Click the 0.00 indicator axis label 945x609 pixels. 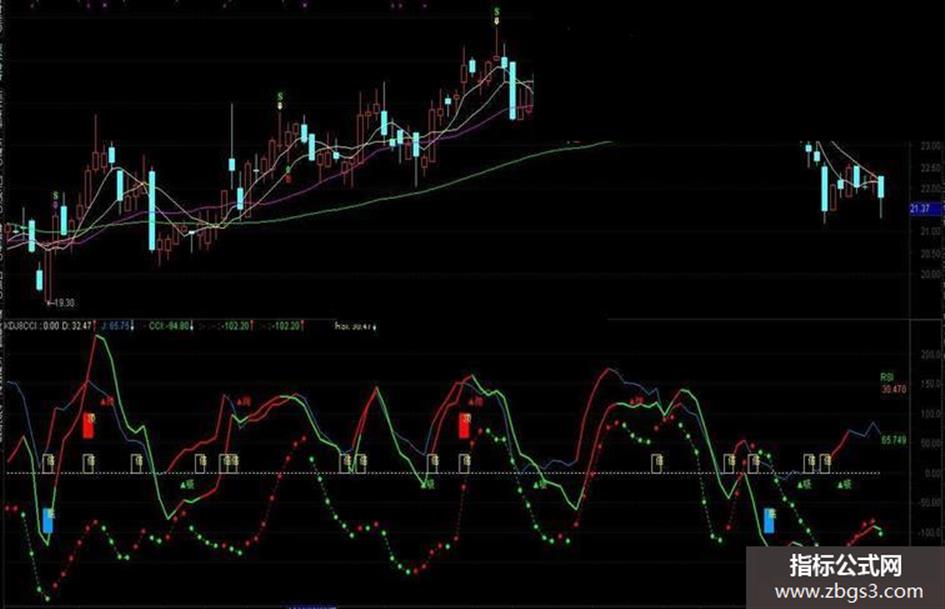coord(933,473)
